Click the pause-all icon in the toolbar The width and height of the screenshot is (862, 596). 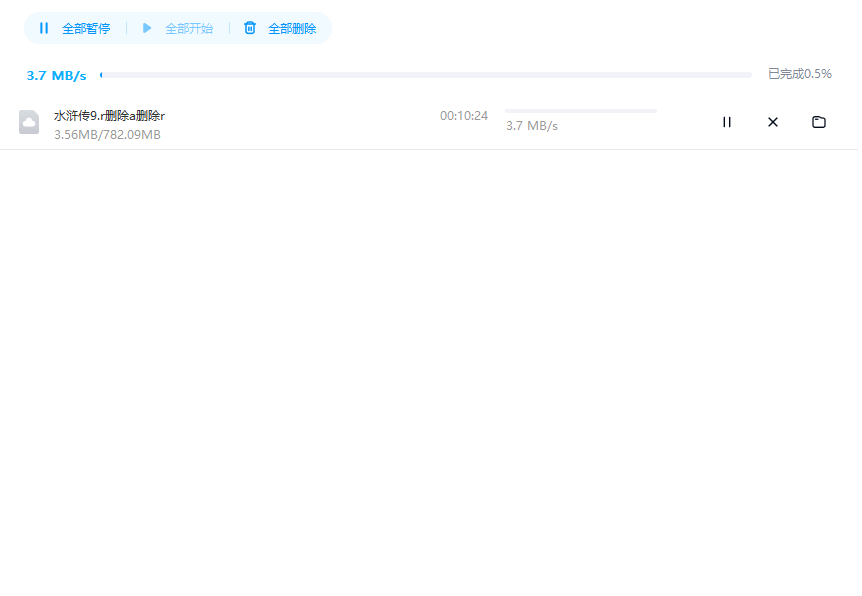pyautogui.click(x=44, y=28)
